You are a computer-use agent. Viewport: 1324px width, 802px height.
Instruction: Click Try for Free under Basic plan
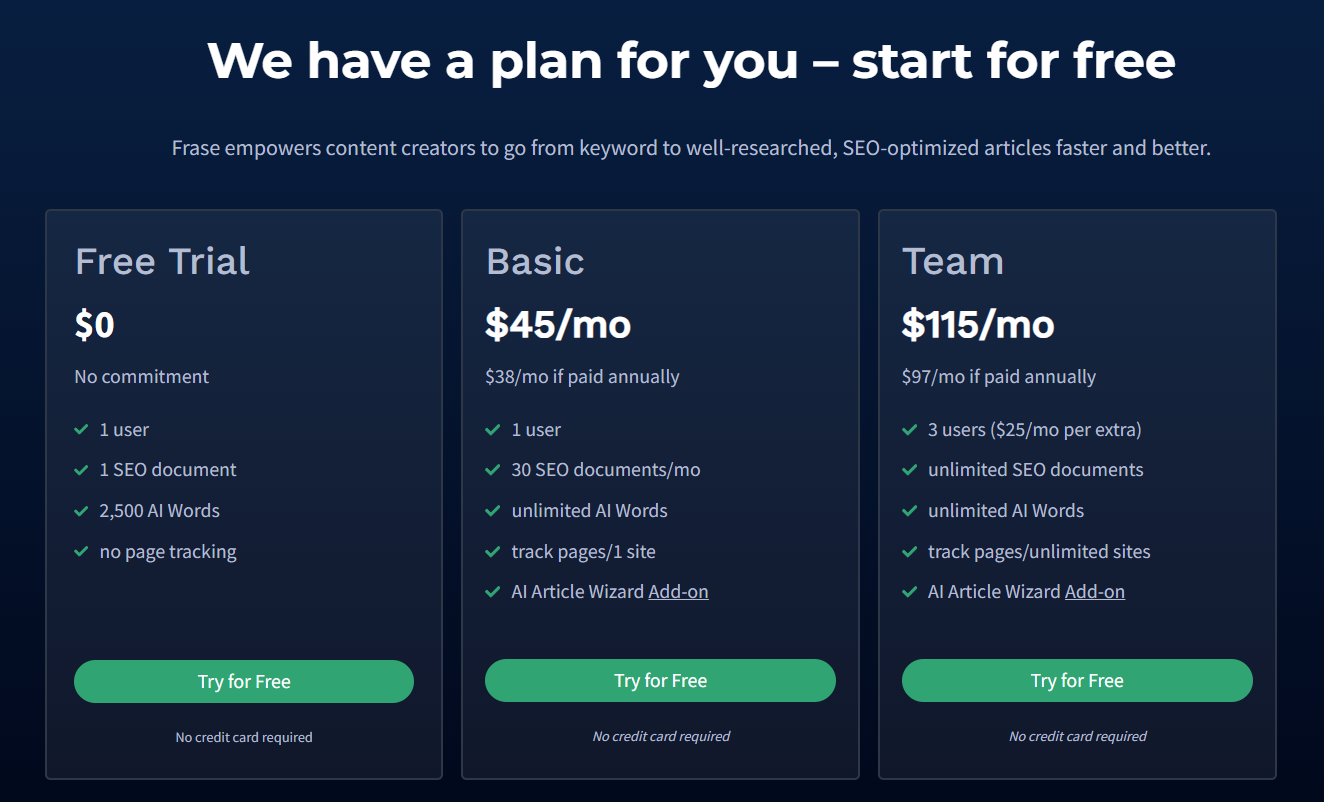[660, 680]
